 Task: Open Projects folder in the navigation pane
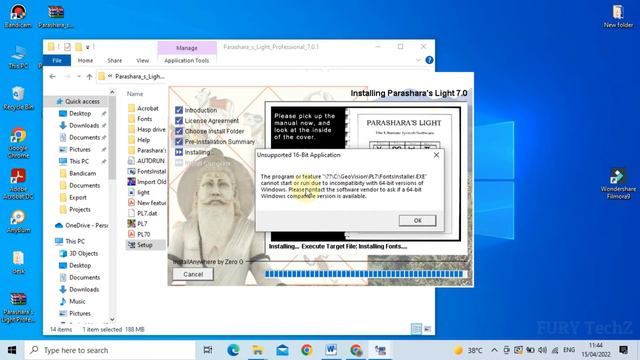coord(80,209)
